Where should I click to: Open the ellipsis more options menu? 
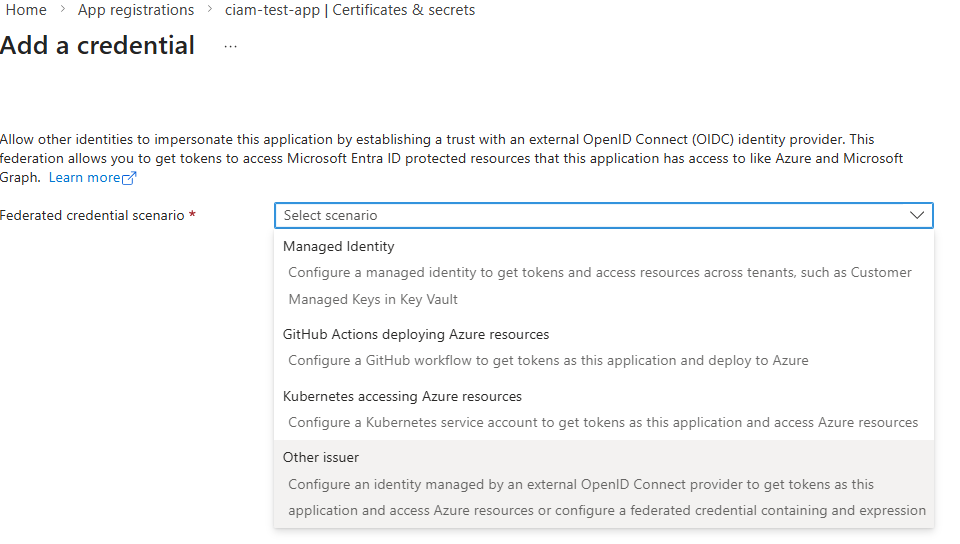pos(230,47)
